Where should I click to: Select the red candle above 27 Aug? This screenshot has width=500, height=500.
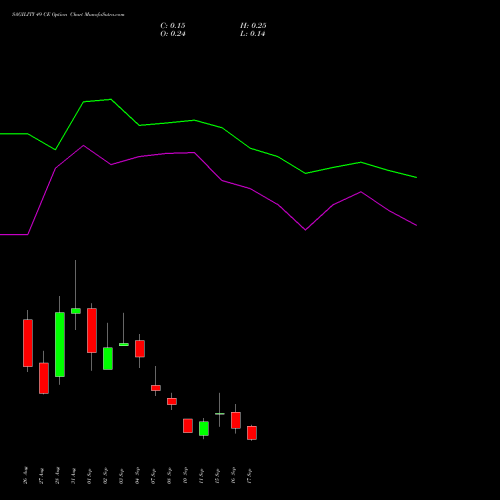(44, 378)
